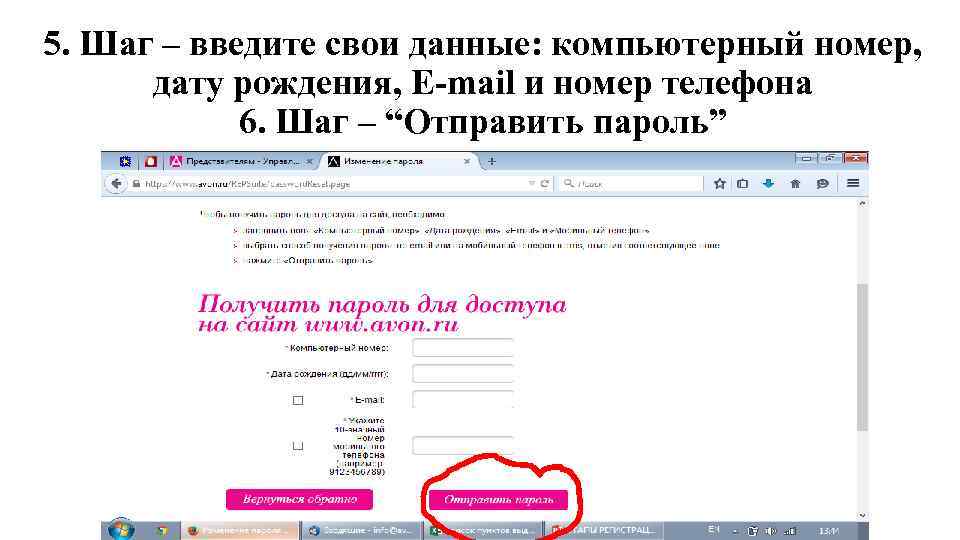This screenshot has width=960, height=540.
Task: Open the Windows Start button
Action: (121, 530)
